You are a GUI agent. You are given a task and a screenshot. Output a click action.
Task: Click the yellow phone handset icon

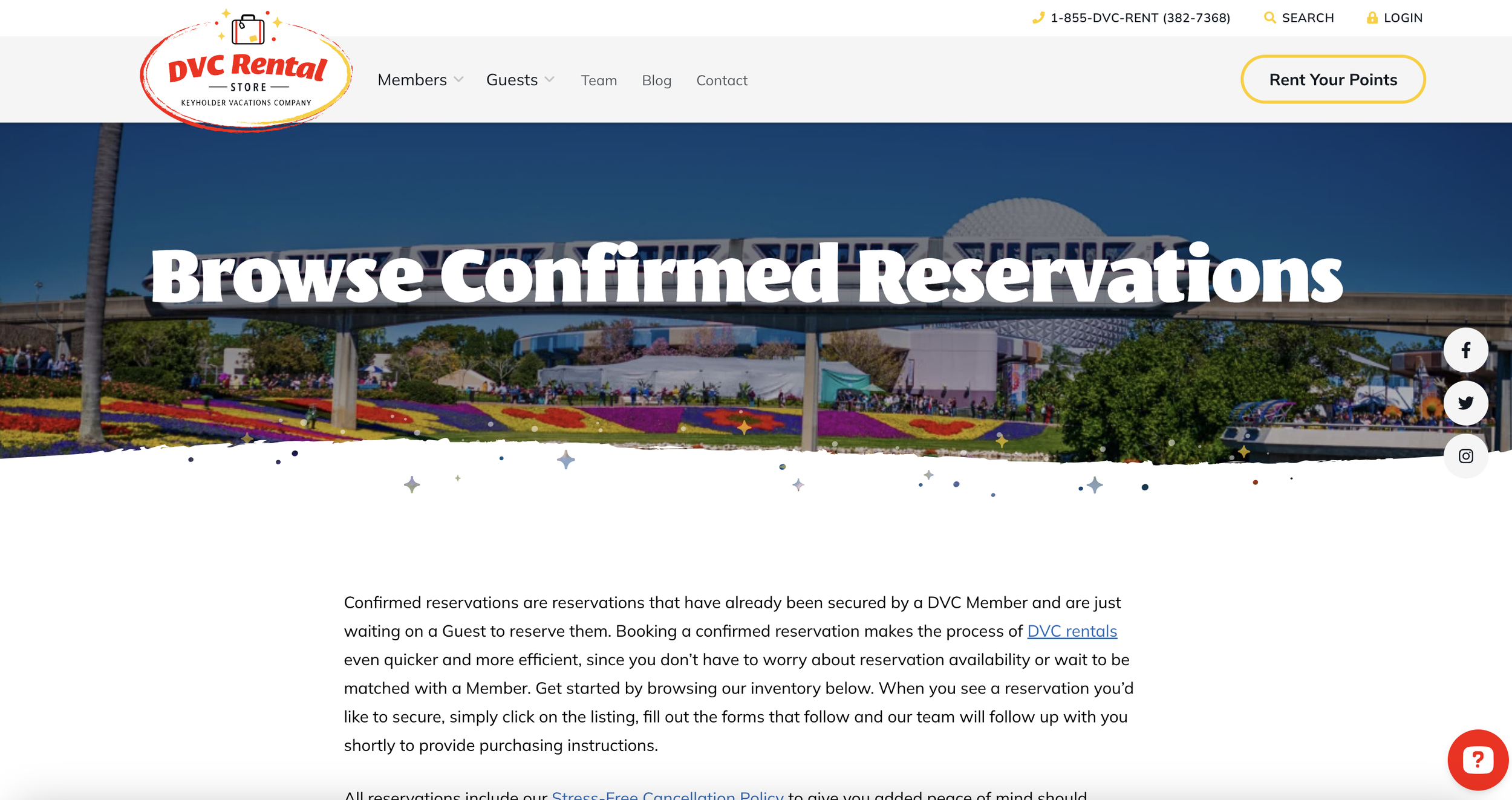coord(1038,18)
